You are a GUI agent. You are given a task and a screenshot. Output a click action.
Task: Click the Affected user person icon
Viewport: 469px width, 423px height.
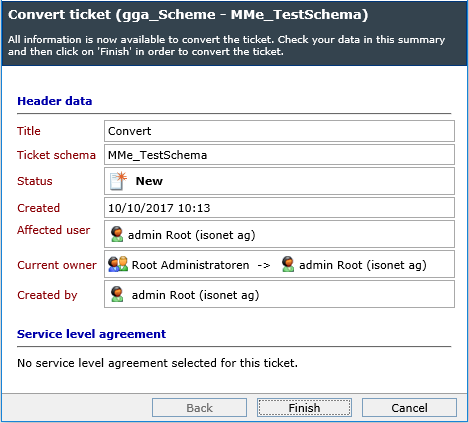click(x=117, y=234)
